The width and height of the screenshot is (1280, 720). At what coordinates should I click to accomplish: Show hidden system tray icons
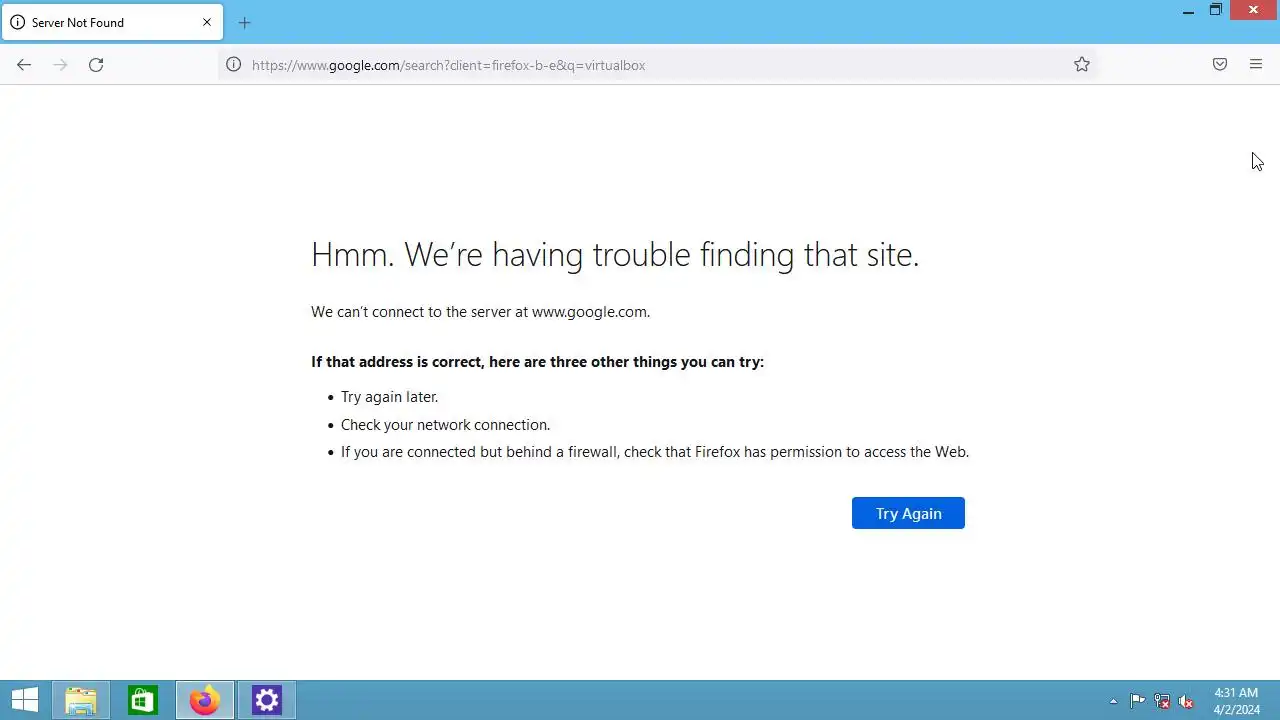point(1113,701)
